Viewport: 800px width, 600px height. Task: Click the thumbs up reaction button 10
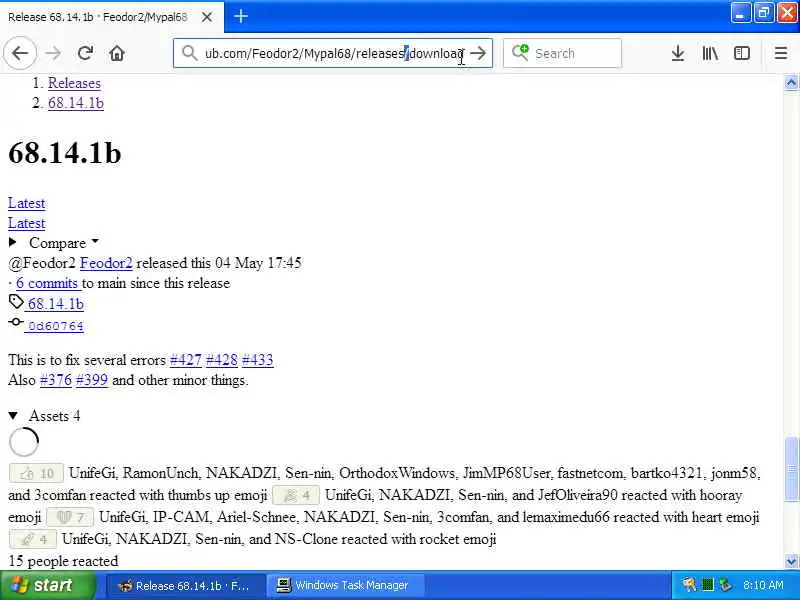click(36, 473)
